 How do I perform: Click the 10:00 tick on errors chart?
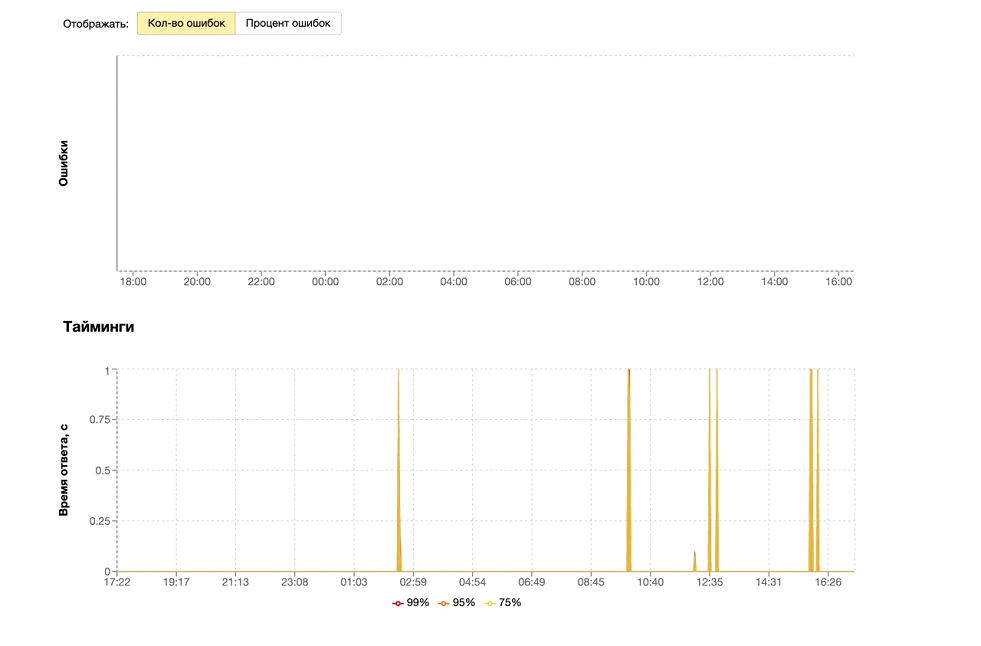[x=646, y=281]
